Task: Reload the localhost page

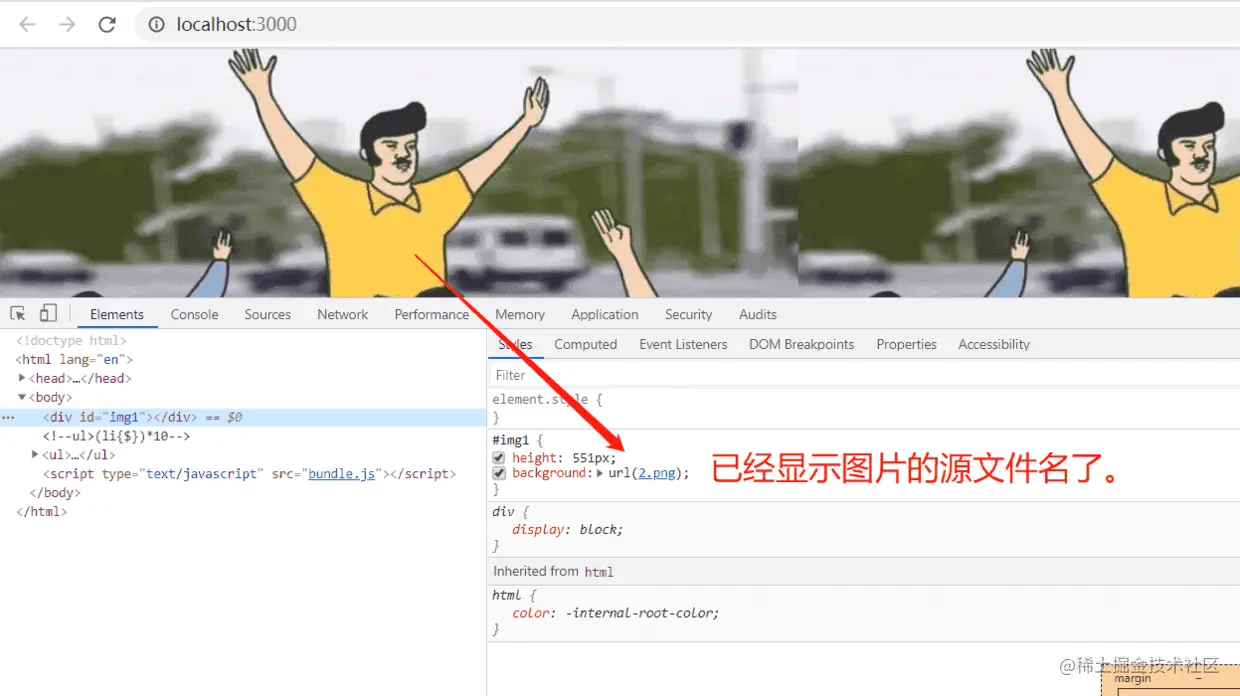Action: [107, 25]
